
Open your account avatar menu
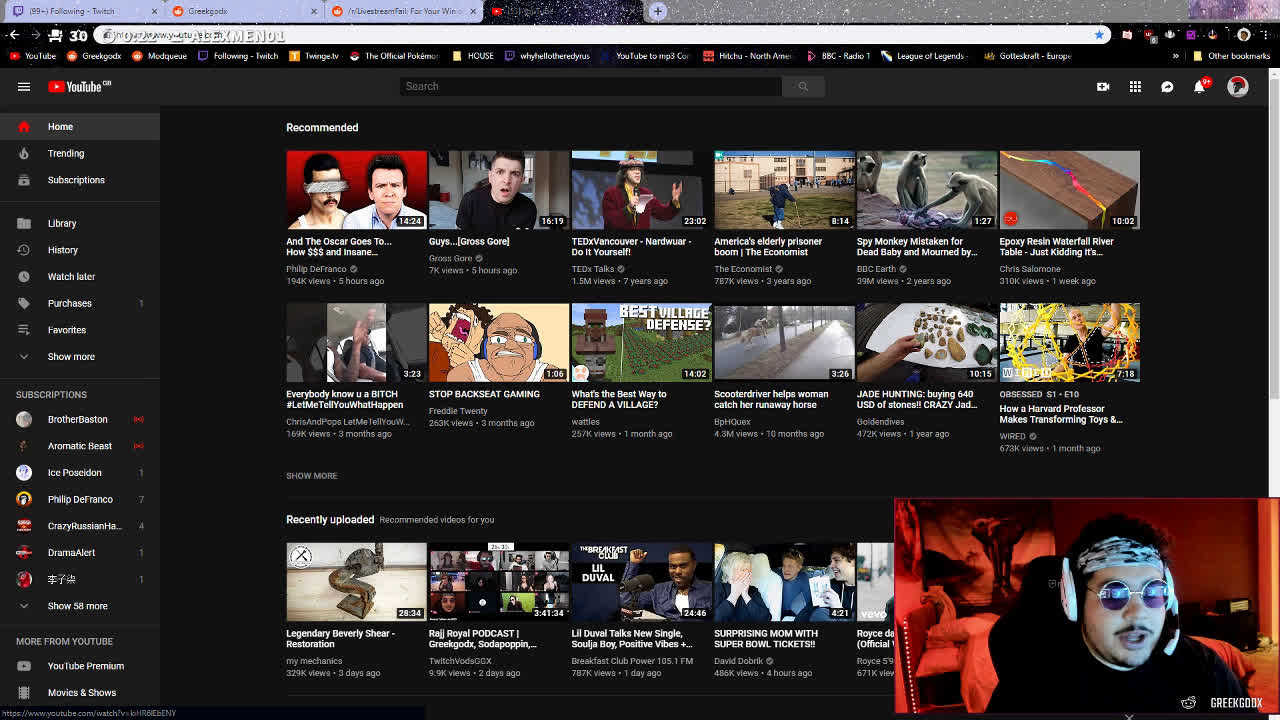[x=1238, y=87]
